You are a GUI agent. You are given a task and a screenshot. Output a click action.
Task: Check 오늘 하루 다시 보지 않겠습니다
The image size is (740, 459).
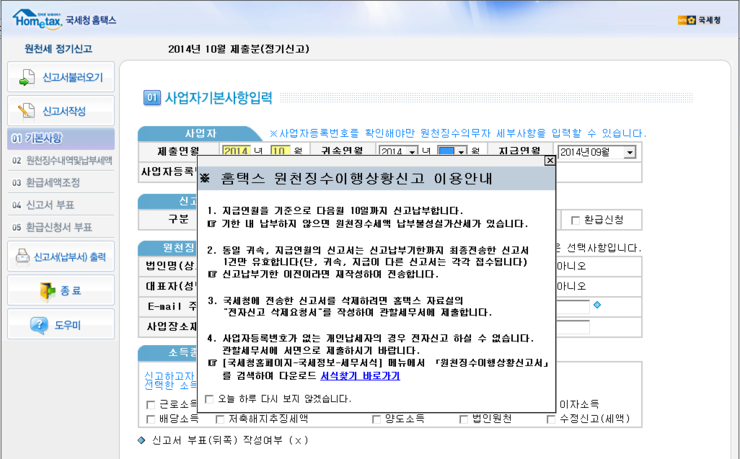click(x=209, y=398)
